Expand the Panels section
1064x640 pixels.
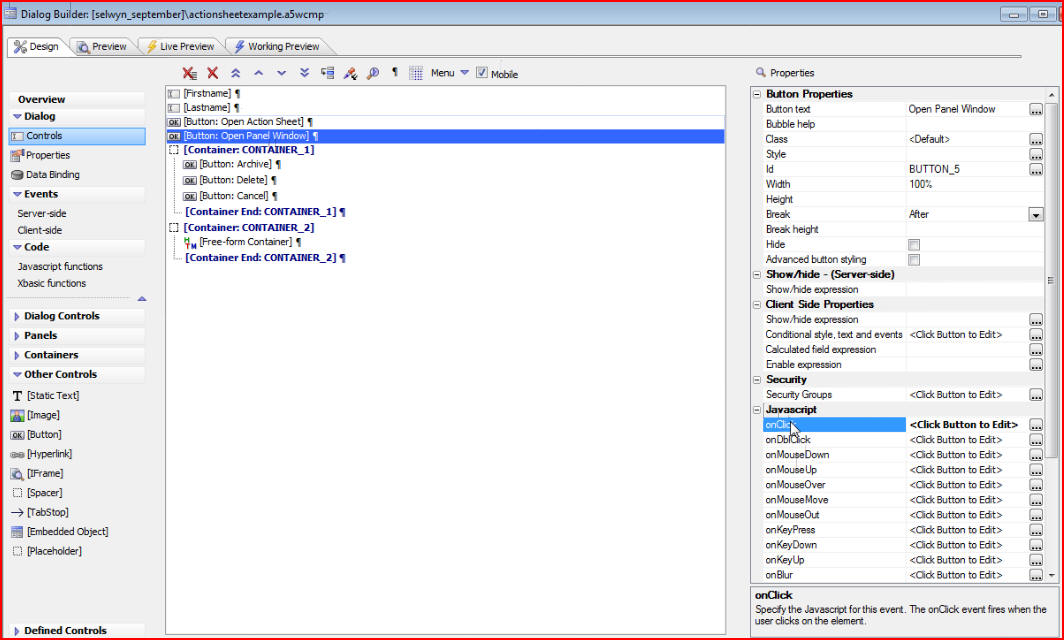coord(17,336)
